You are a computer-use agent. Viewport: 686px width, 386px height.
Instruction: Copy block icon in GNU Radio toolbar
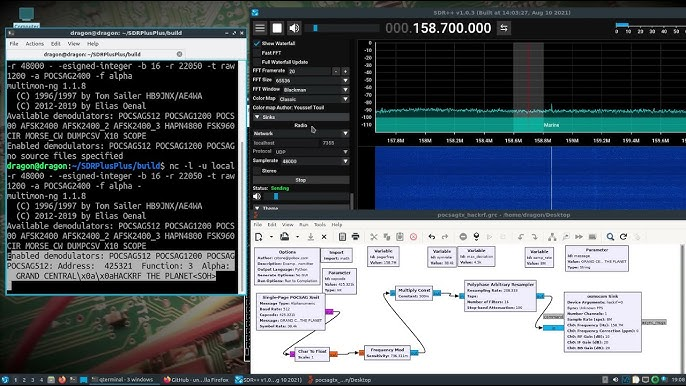click(x=387, y=237)
